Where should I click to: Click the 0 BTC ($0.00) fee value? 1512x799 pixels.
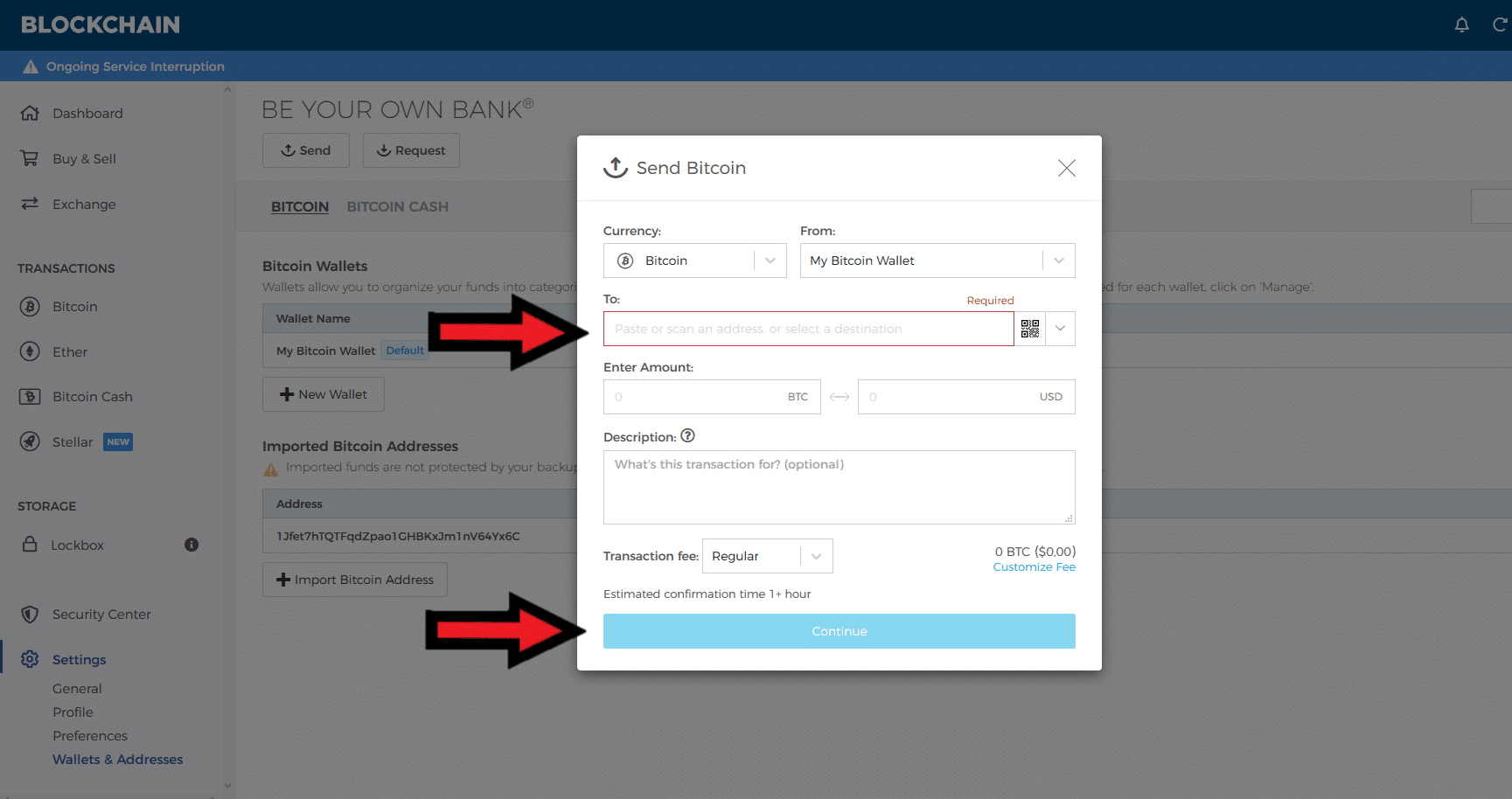click(1035, 552)
